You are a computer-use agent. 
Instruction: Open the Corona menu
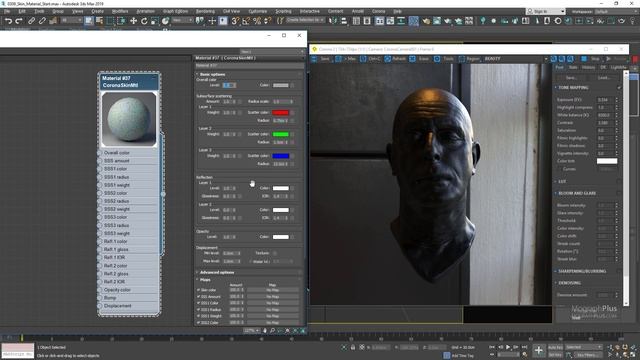coord(378,11)
